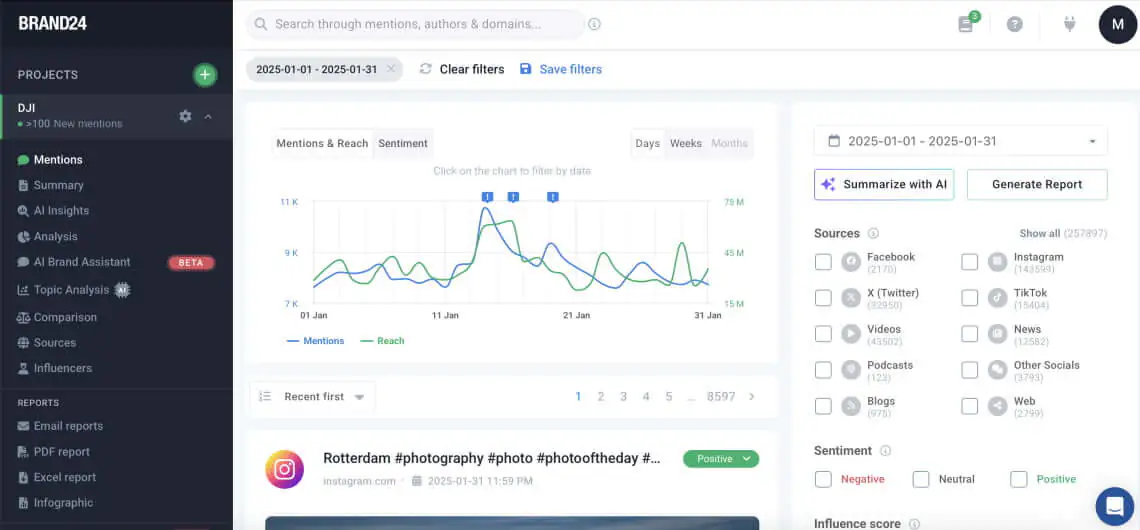This screenshot has height=530, width=1140.
Task: Check the X (Twitter) source checkbox
Action: pos(823,298)
